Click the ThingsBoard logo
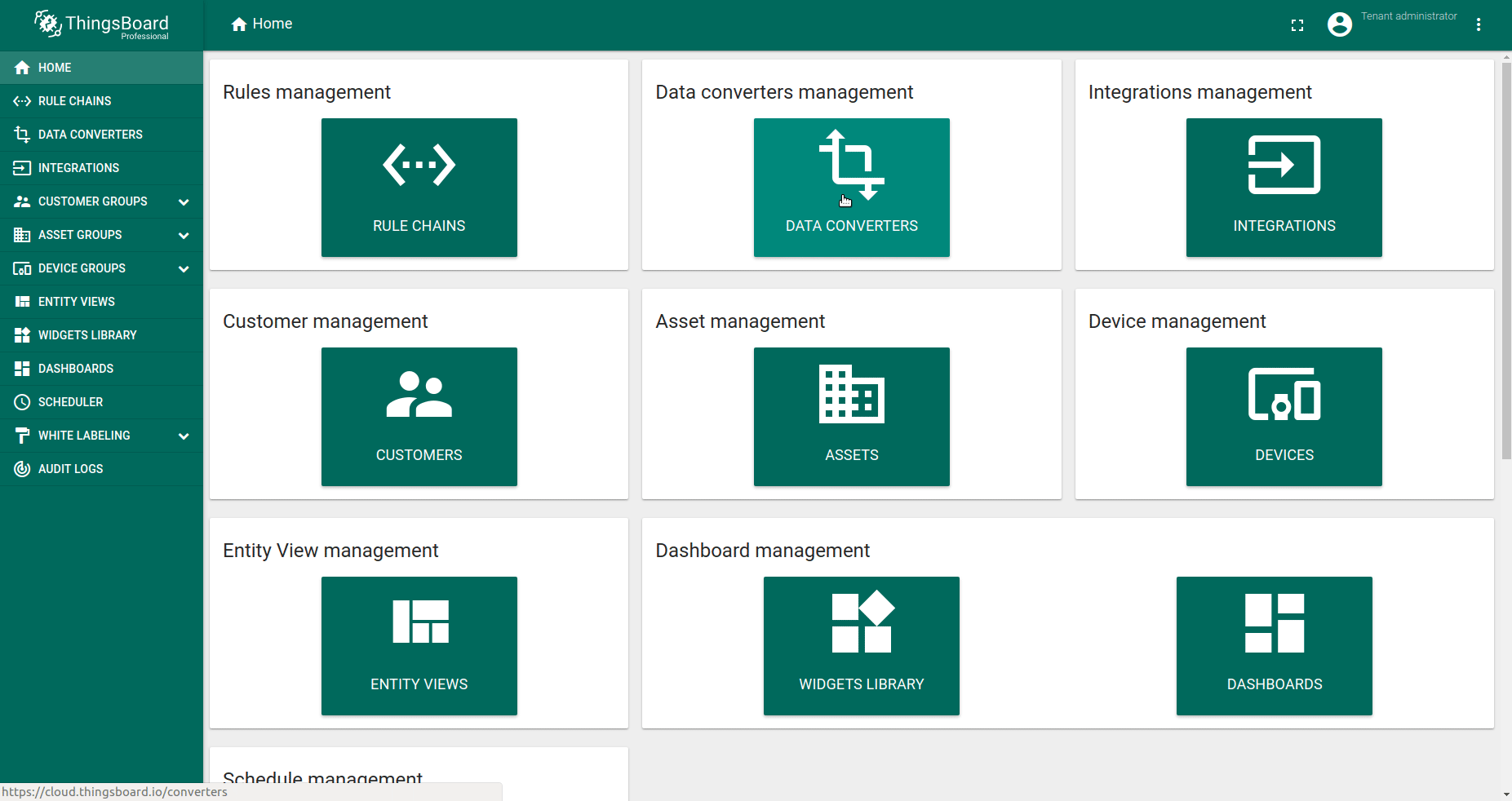1512x801 pixels. click(x=101, y=25)
